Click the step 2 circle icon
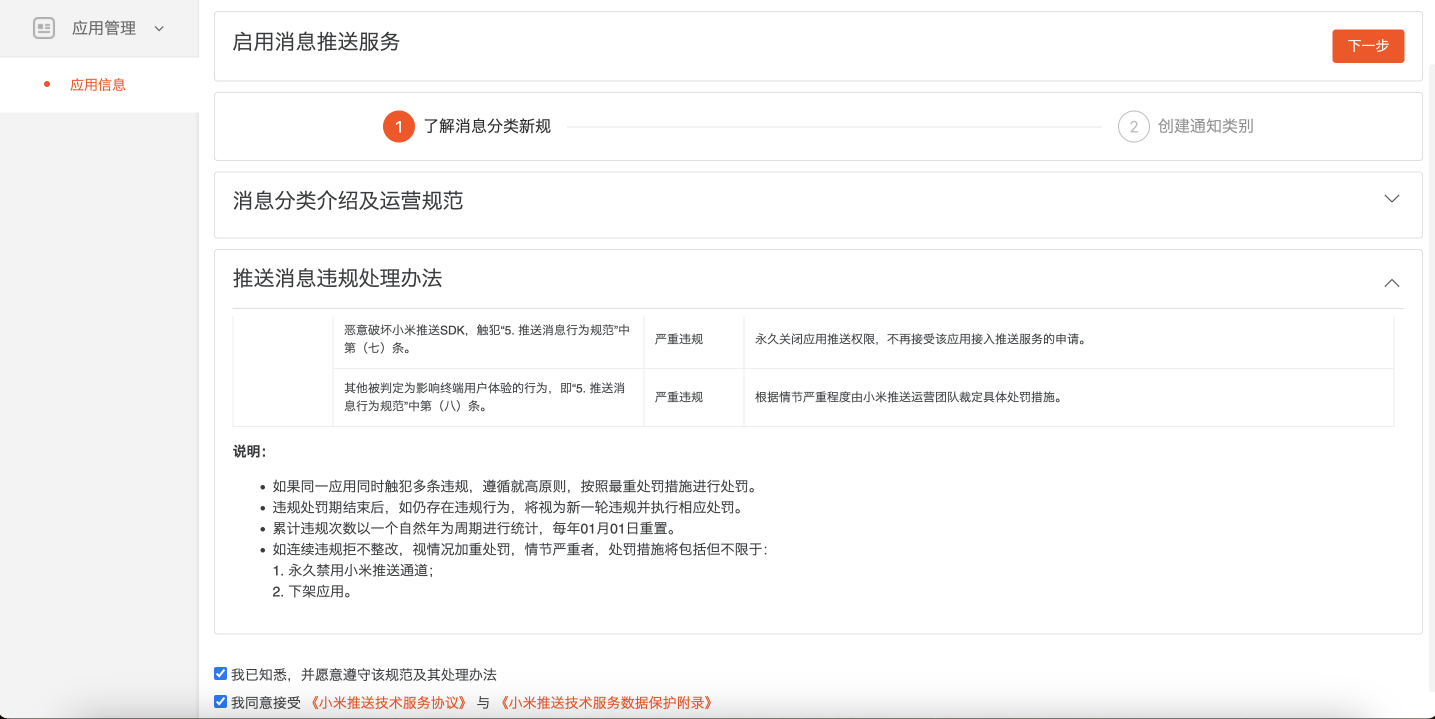This screenshot has width=1435, height=719. (x=1133, y=127)
